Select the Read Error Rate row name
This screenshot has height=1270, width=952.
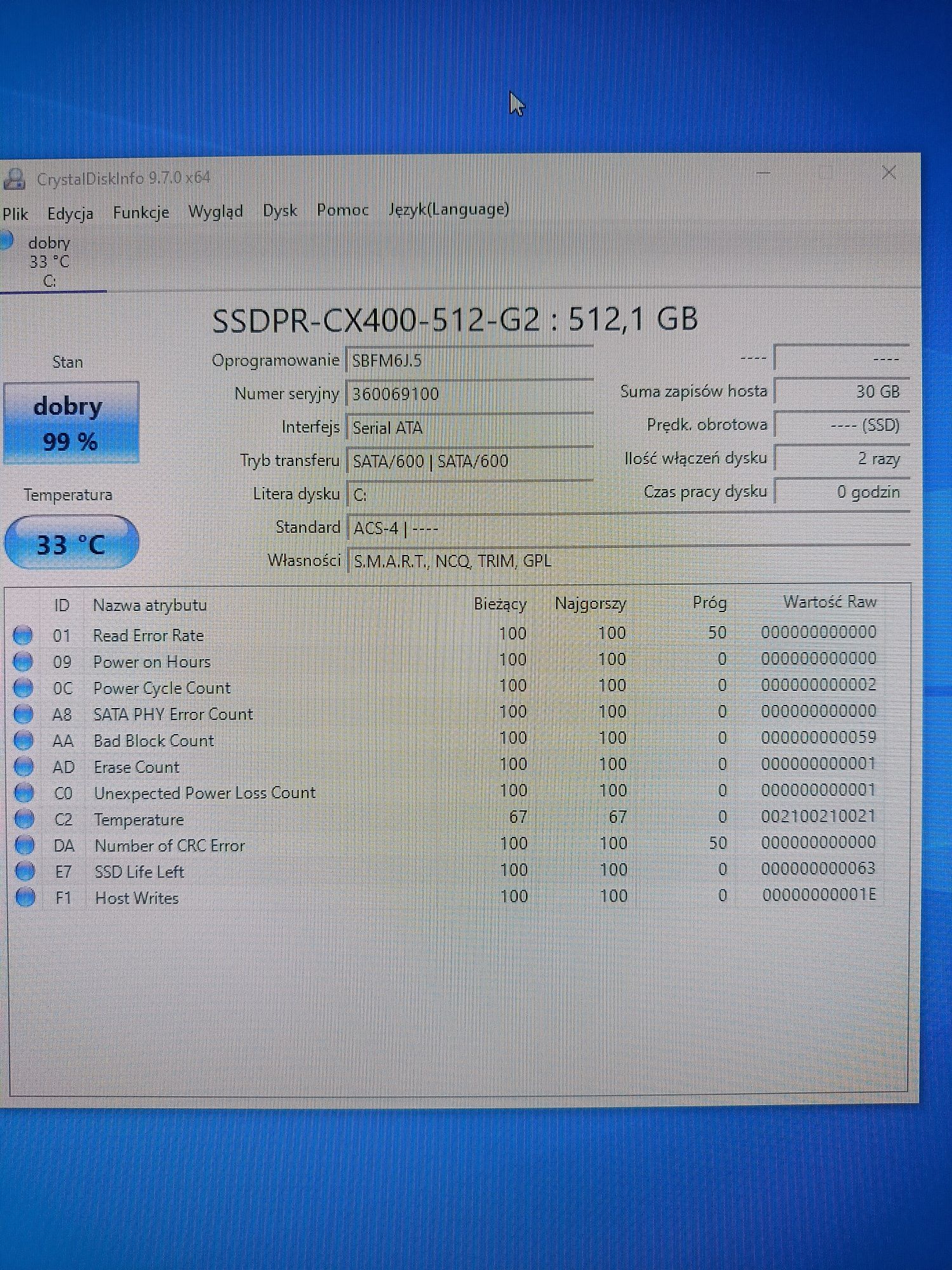(x=149, y=635)
